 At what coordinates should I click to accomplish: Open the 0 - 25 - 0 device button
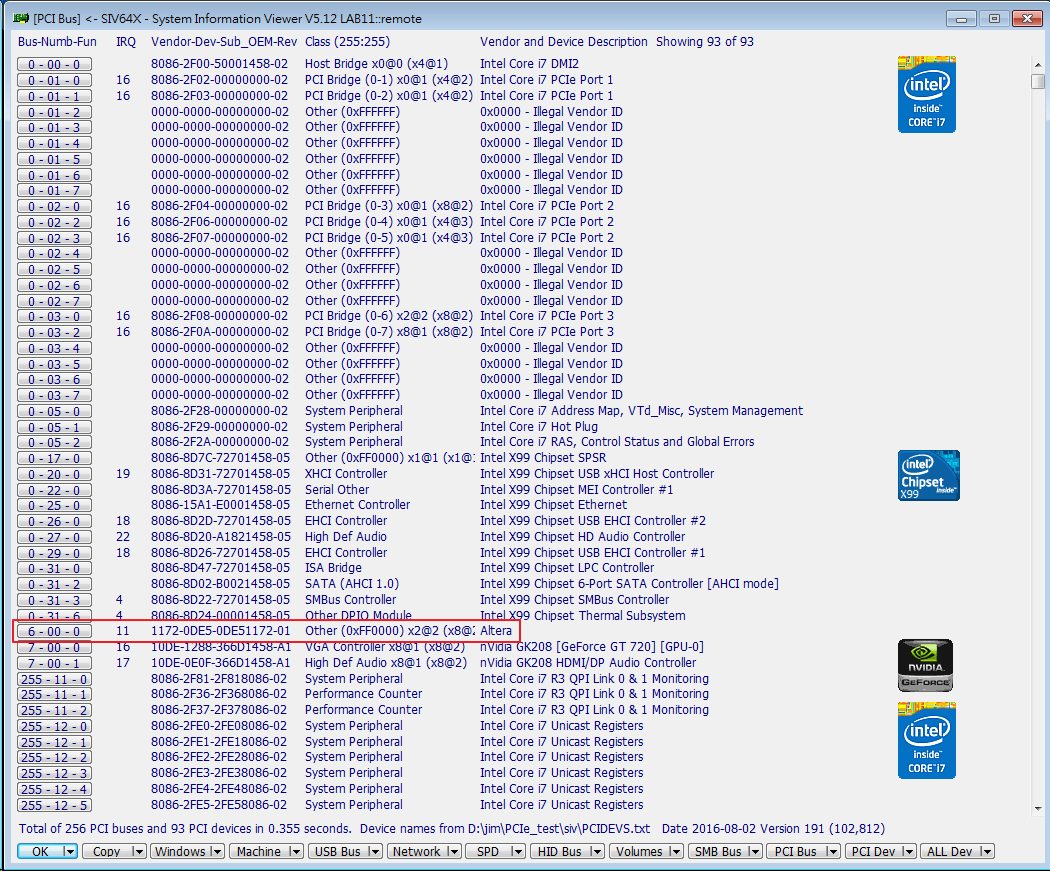pos(54,506)
